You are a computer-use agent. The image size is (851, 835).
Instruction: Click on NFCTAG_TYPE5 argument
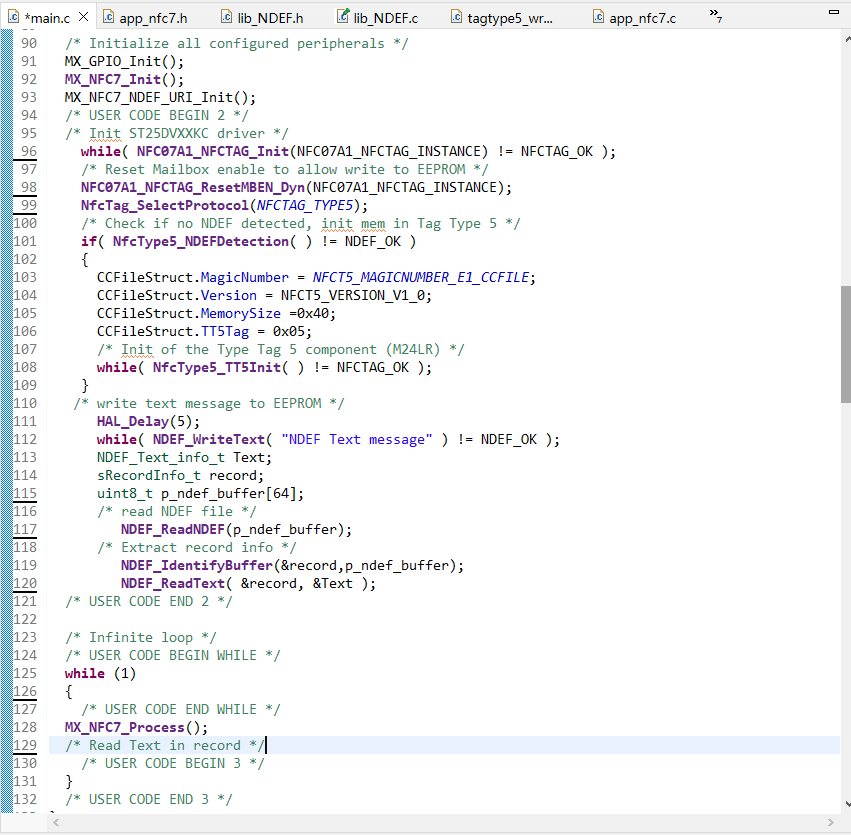304,206
